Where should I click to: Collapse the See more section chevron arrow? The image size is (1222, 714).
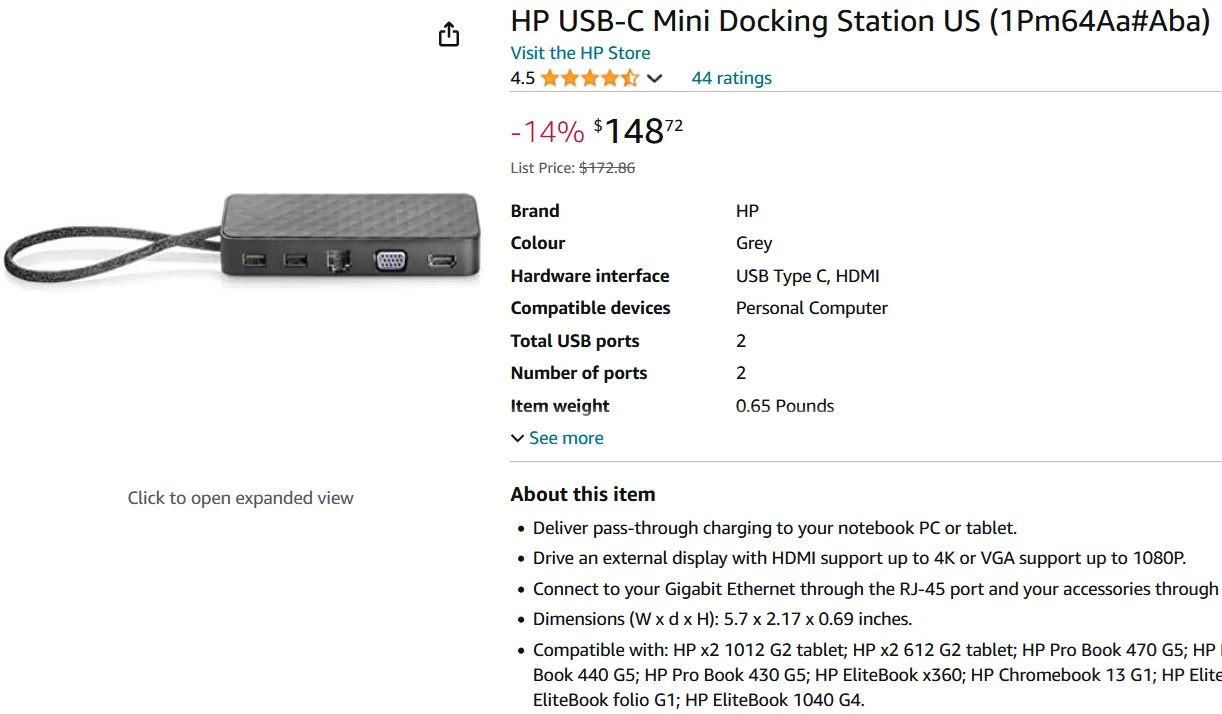click(517, 438)
